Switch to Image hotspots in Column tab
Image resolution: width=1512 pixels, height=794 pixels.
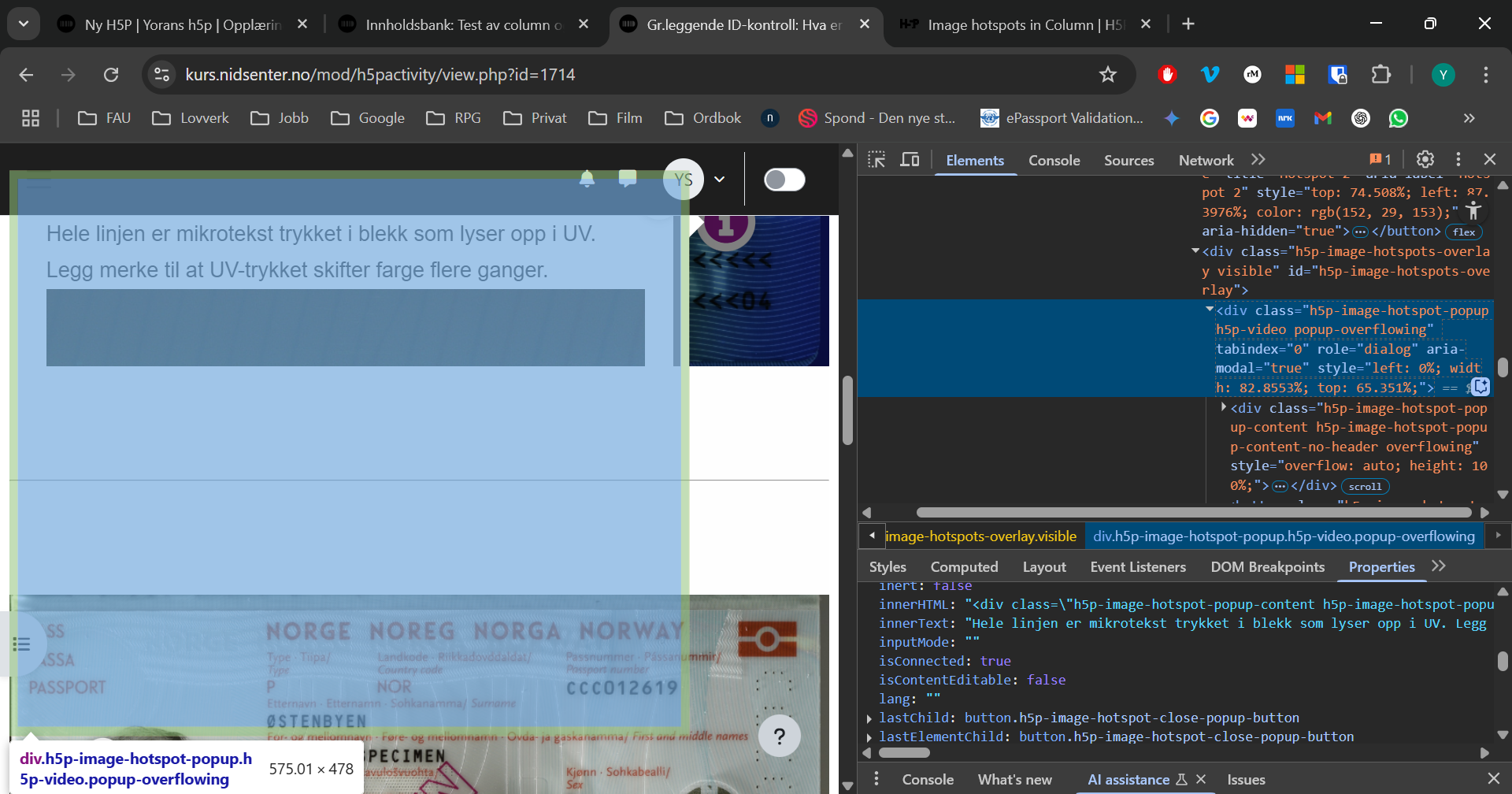(x=1024, y=24)
